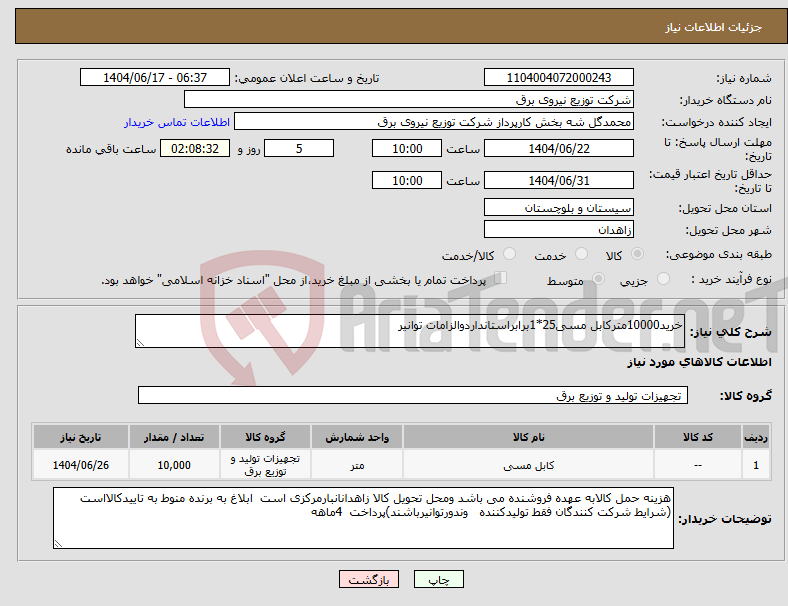Click the واحد شمارش column header
Screen dimensions: 788x606
click(x=357, y=437)
